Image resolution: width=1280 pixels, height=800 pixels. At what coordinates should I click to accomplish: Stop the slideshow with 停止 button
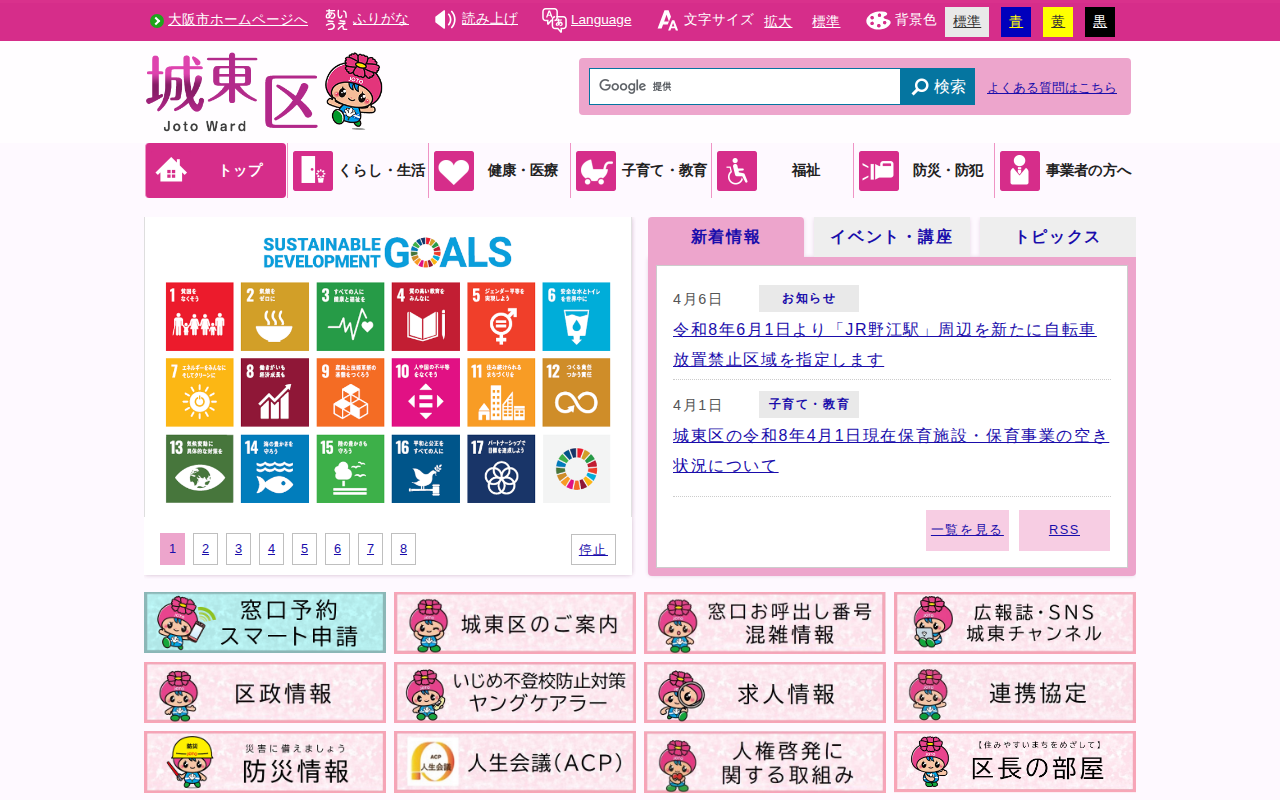pos(593,549)
